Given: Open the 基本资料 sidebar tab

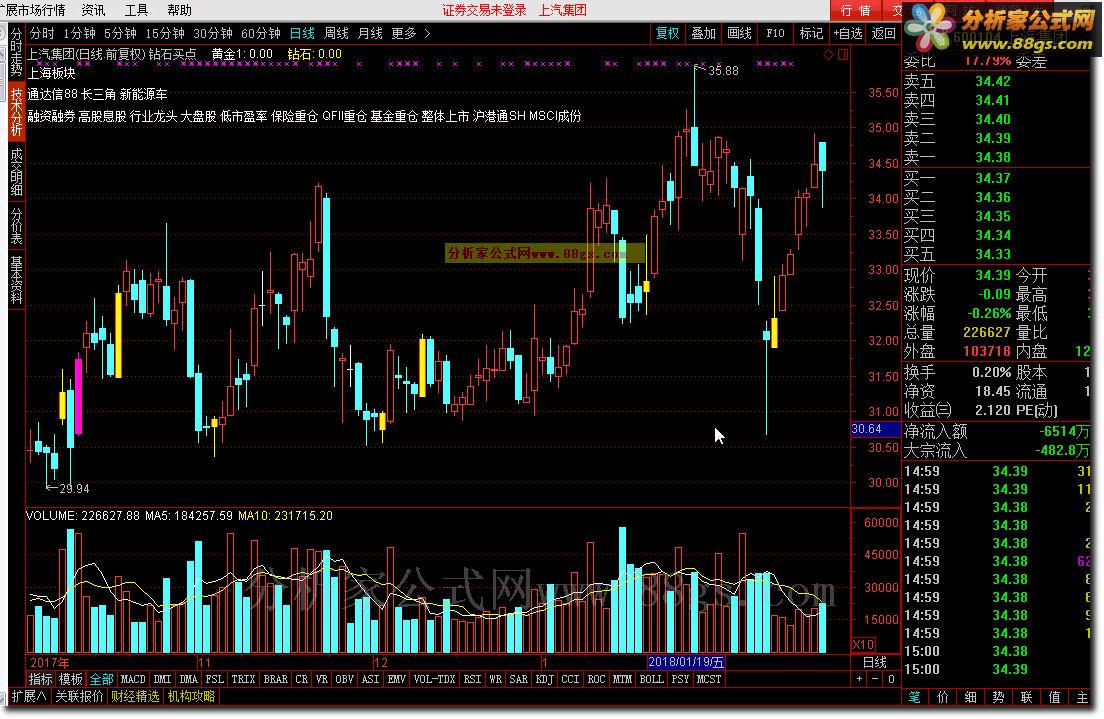Looking at the screenshot, I should pyautogui.click(x=17, y=280).
